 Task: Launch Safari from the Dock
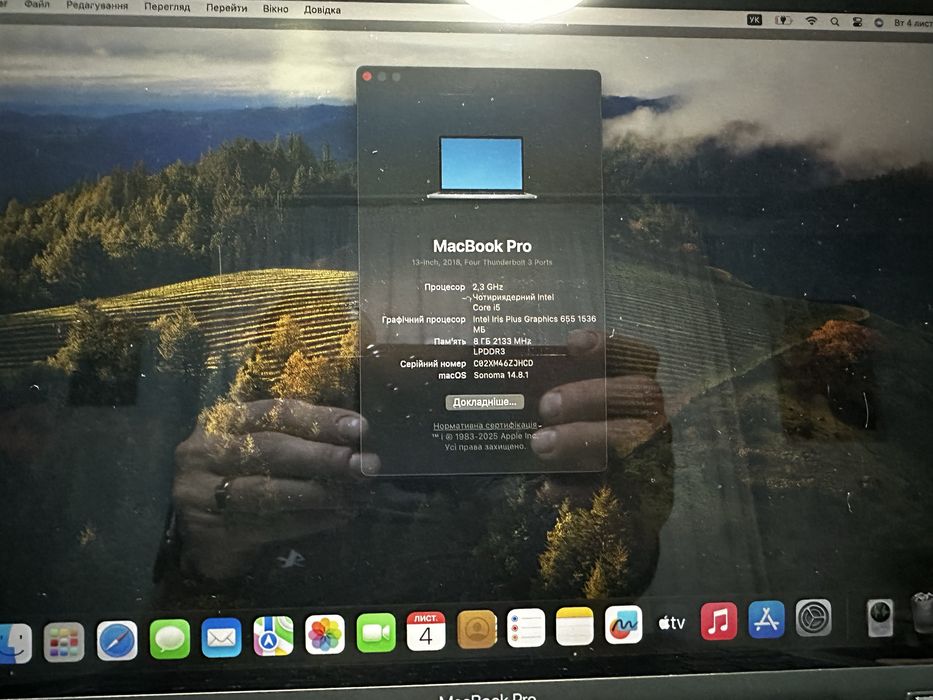(117, 640)
